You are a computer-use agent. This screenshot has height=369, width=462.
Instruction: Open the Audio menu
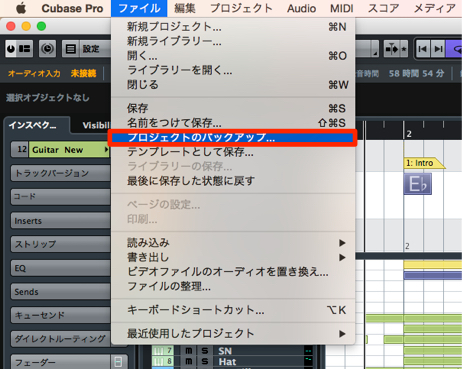tap(301, 8)
